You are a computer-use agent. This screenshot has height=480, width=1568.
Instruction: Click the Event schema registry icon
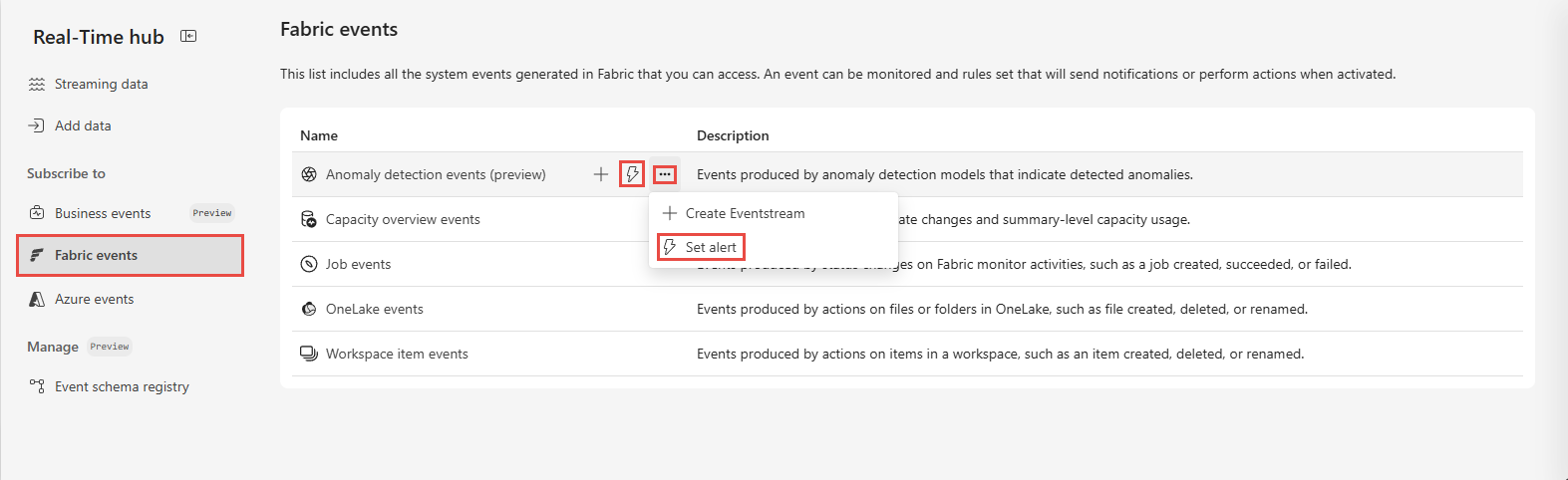37,386
